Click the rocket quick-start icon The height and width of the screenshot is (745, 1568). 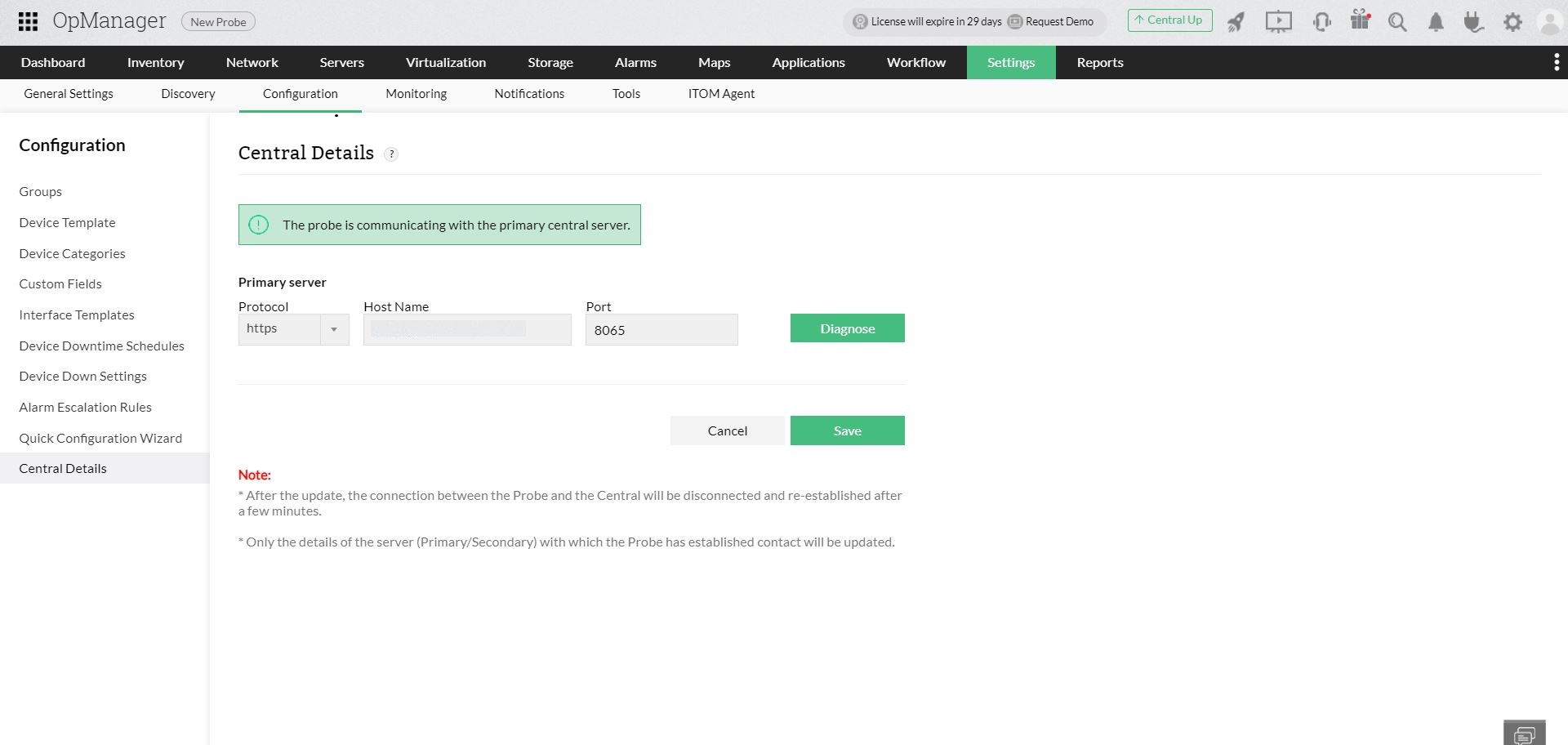1236,22
